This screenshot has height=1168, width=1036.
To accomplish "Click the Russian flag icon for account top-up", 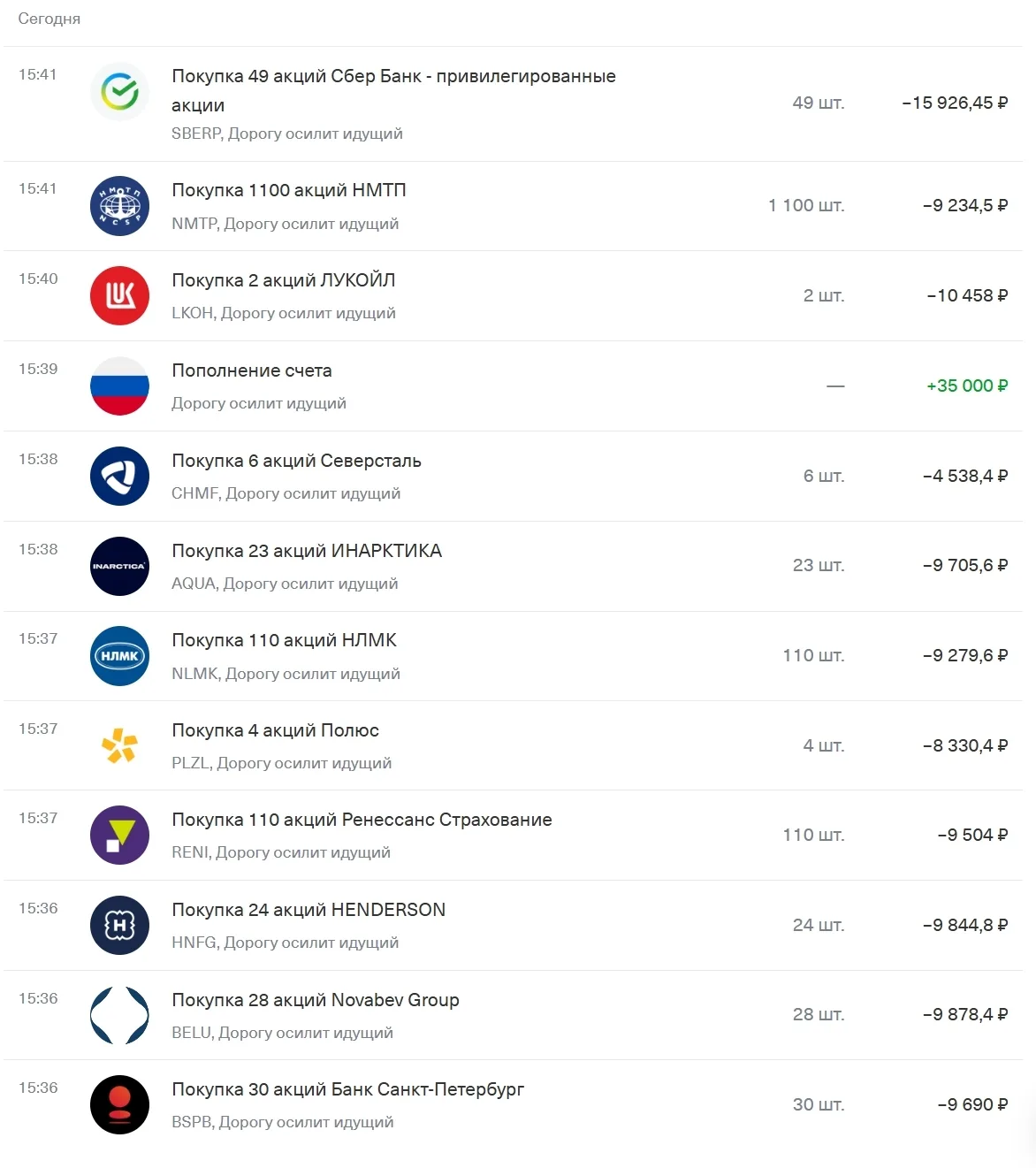I will click(119, 386).
